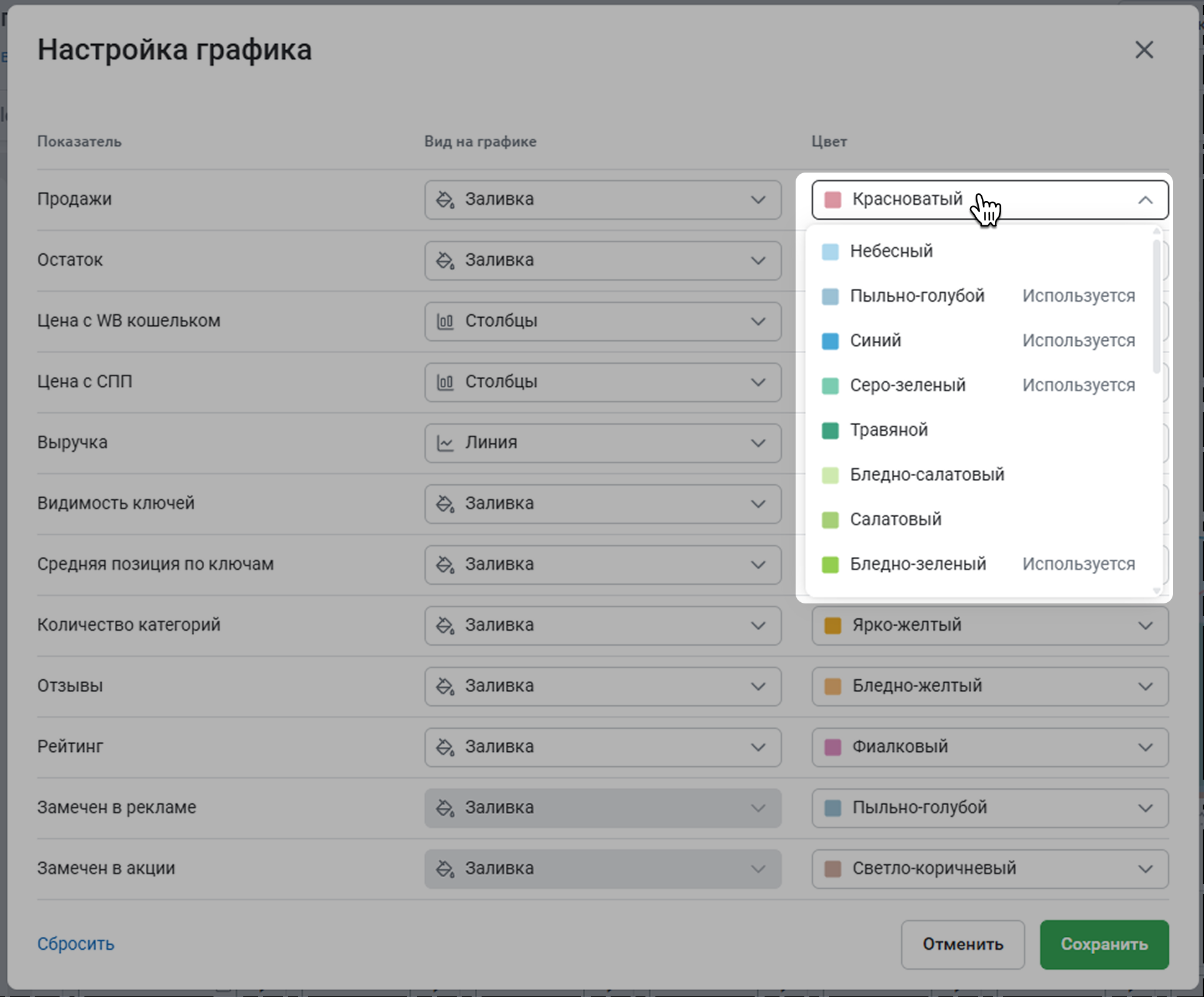Open the Фиалковый color selector

click(989, 747)
